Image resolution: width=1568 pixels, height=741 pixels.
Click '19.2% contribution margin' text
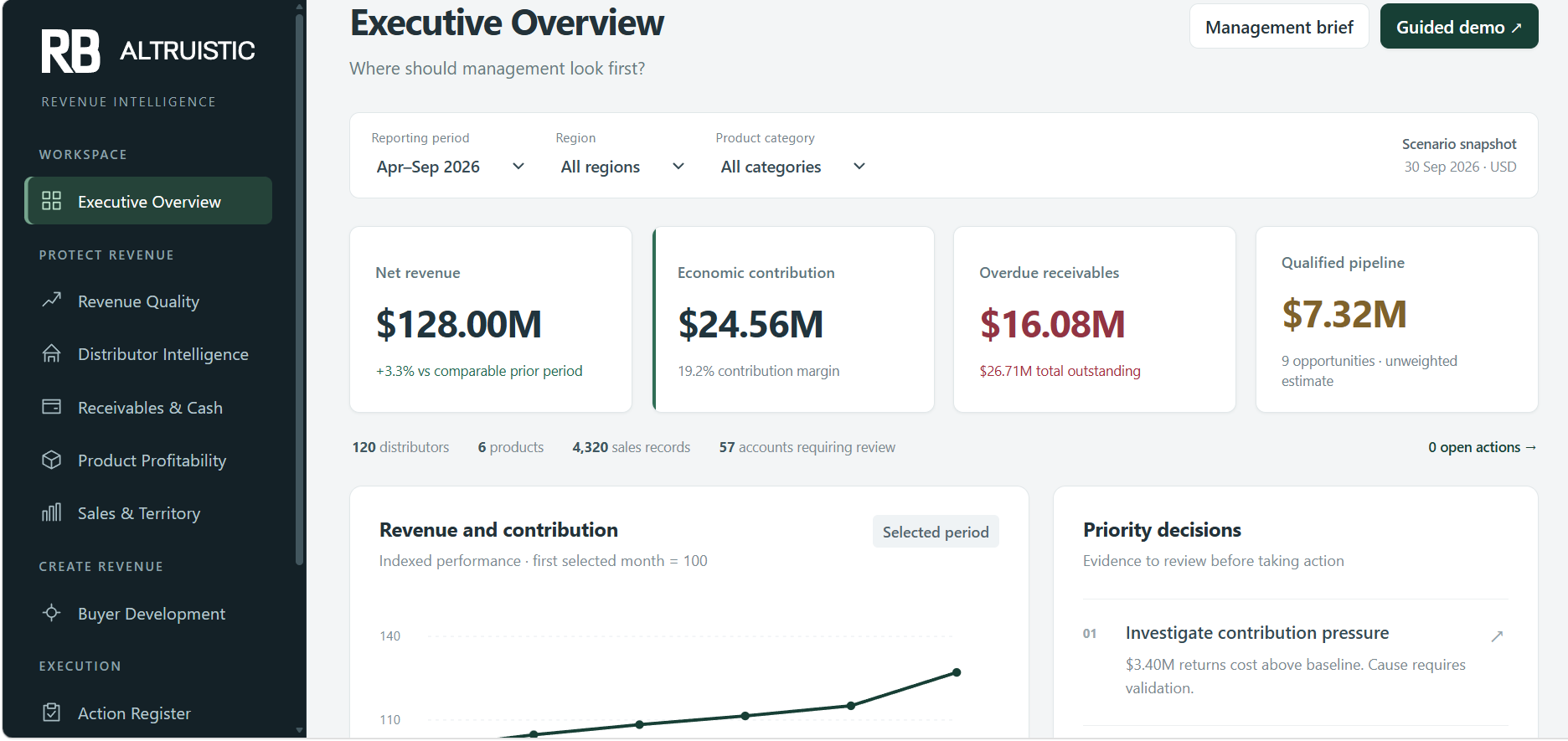[759, 371]
